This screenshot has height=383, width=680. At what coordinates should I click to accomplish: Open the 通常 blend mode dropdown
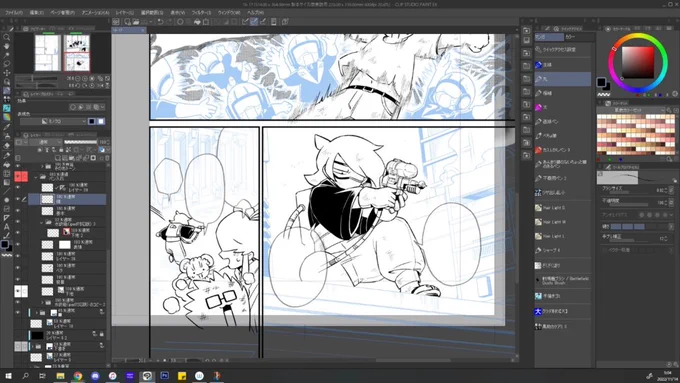[x=46, y=142]
